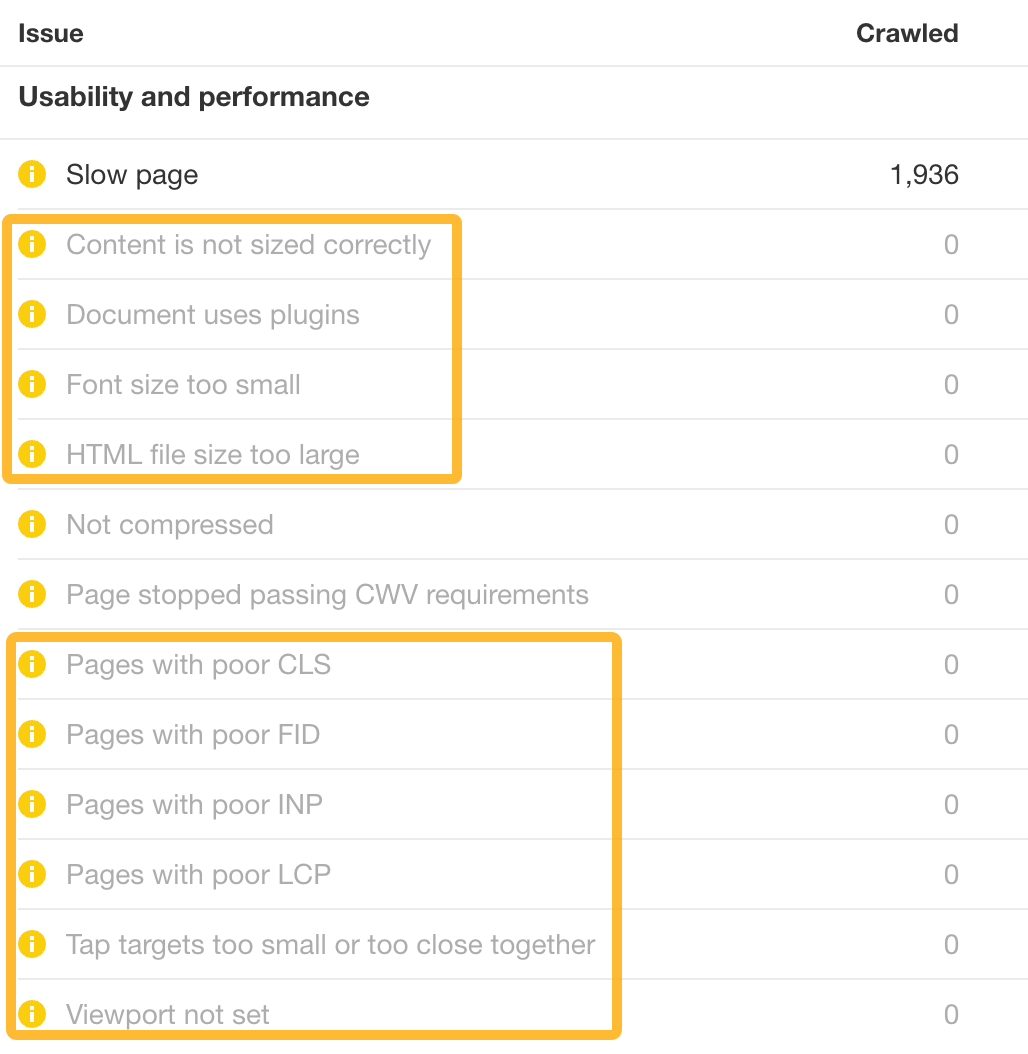Open info tooltip for Not compressed

(31, 525)
